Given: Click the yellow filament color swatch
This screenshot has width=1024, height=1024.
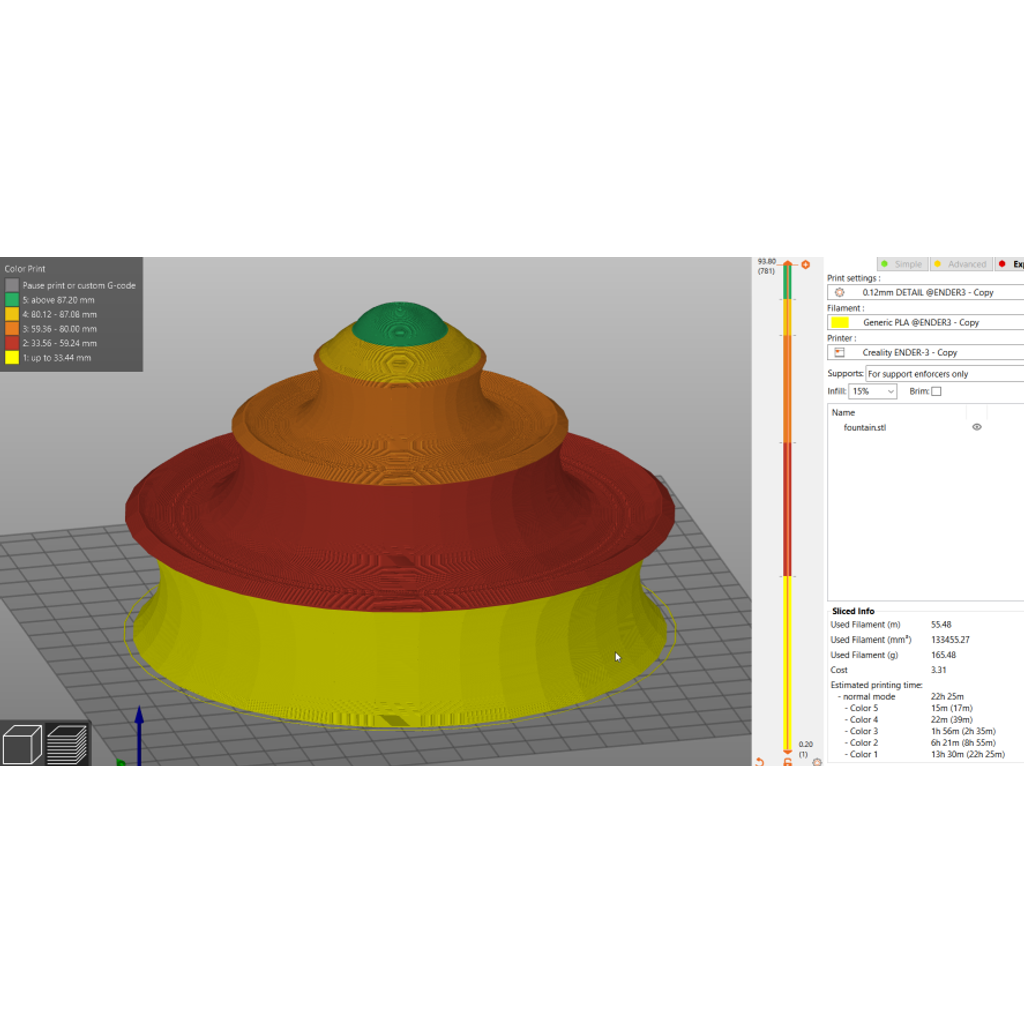Looking at the screenshot, I should 840,323.
